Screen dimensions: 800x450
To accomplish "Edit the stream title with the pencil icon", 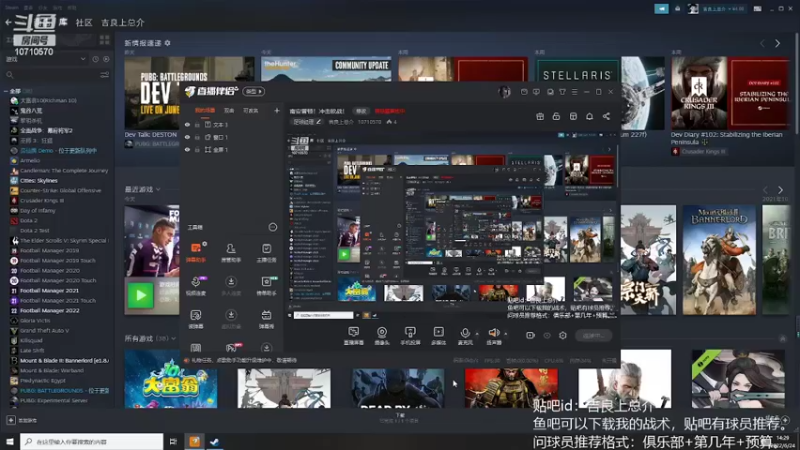I will [318, 122].
